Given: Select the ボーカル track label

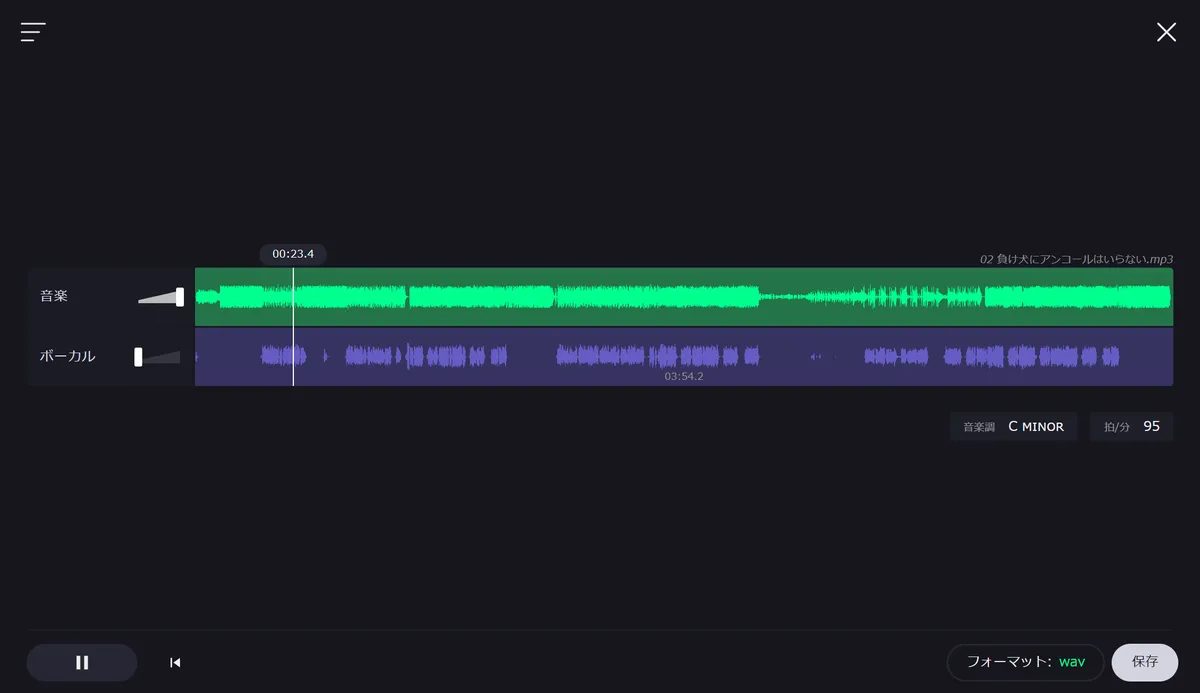Looking at the screenshot, I should [x=67, y=356].
